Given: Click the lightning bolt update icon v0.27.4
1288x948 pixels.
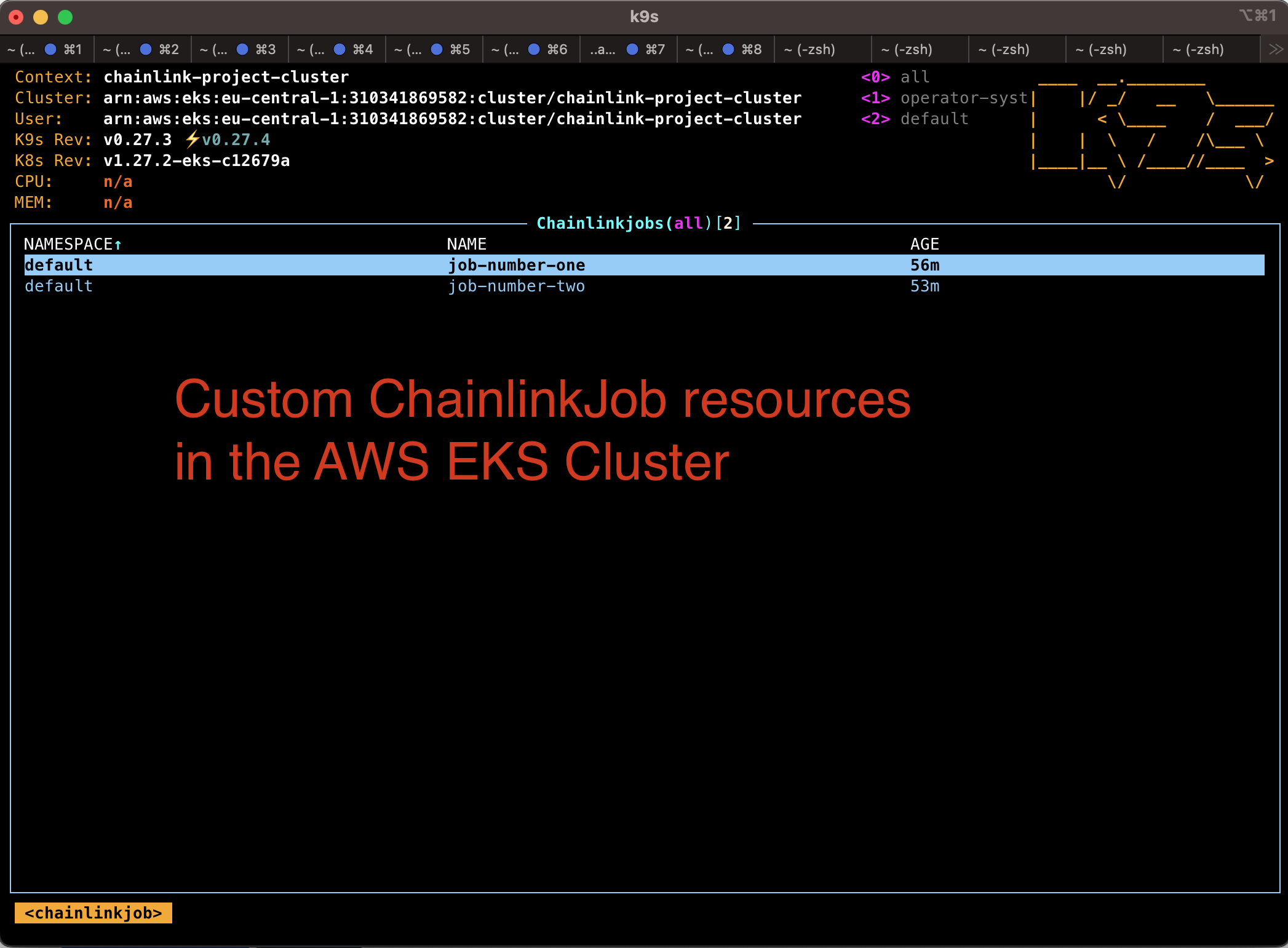Looking at the screenshot, I should click(193, 140).
